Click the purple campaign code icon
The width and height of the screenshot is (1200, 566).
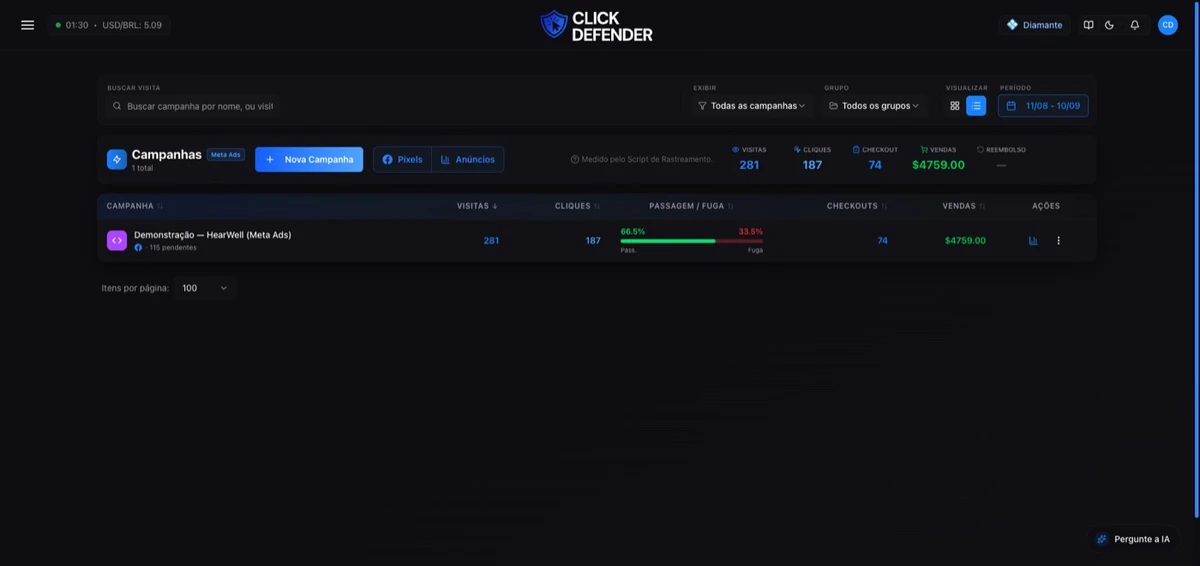[x=117, y=240]
